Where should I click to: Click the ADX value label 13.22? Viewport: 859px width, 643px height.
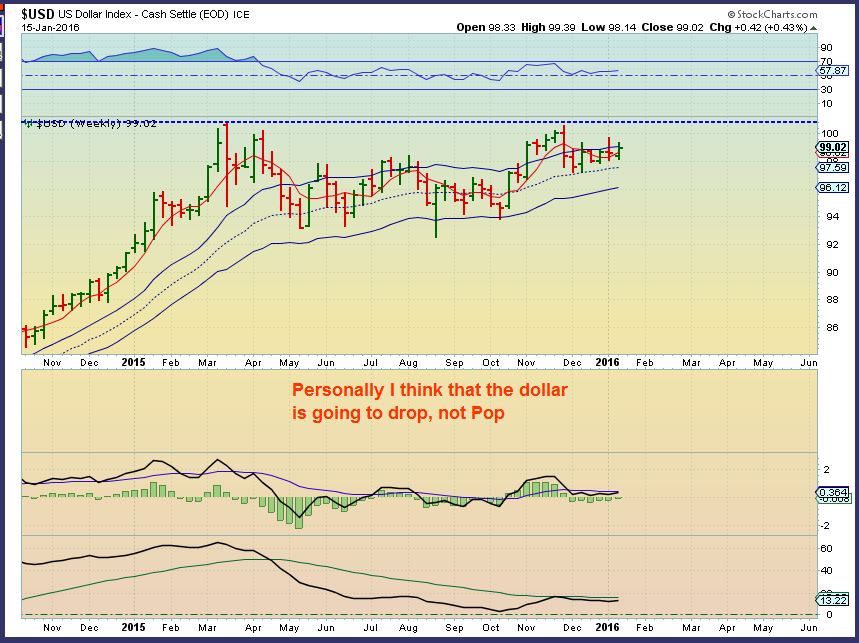(x=833, y=600)
